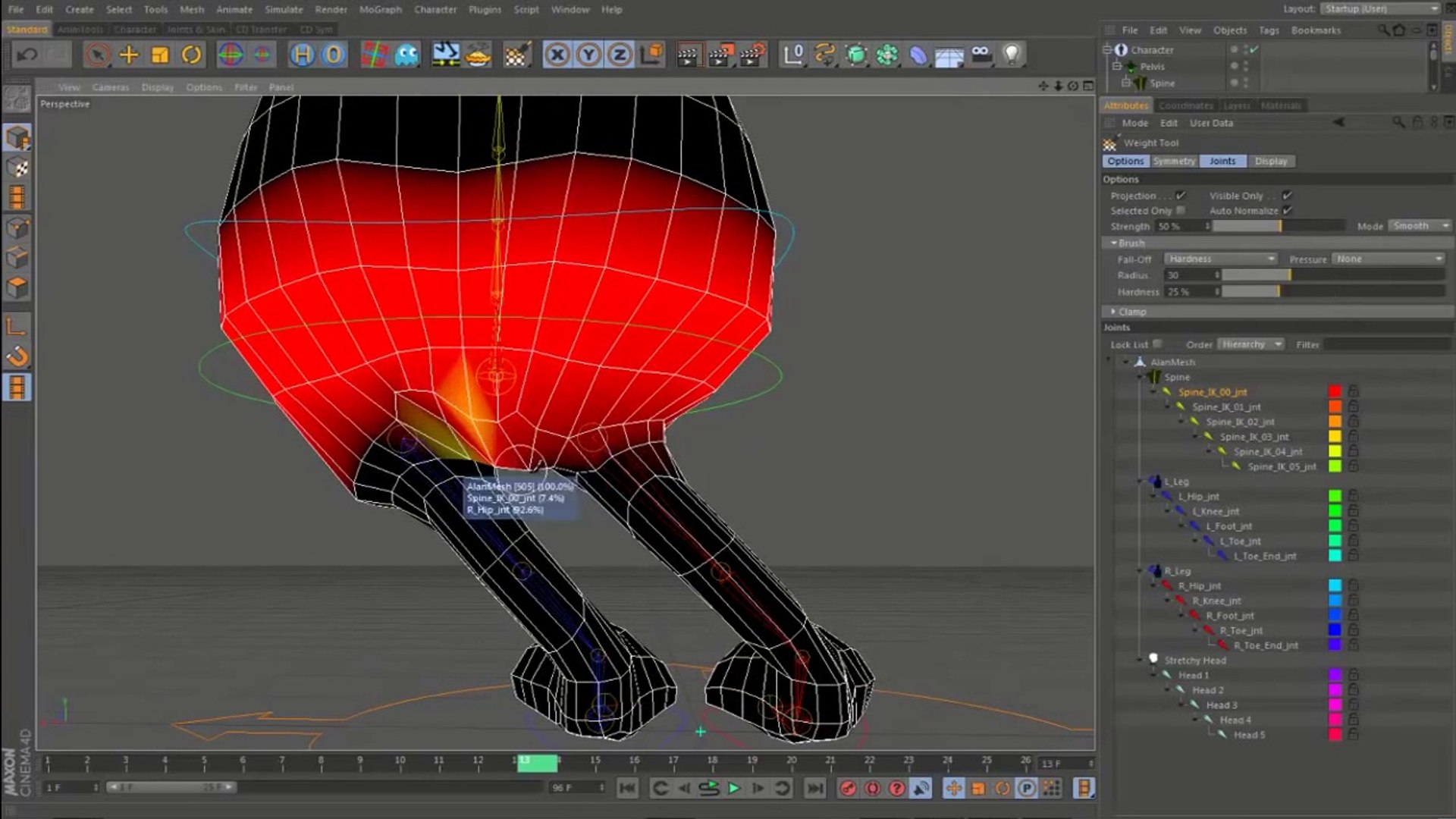Screen dimensions: 1456x819
Task: Select the Move tool icon
Action: (129, 55)
